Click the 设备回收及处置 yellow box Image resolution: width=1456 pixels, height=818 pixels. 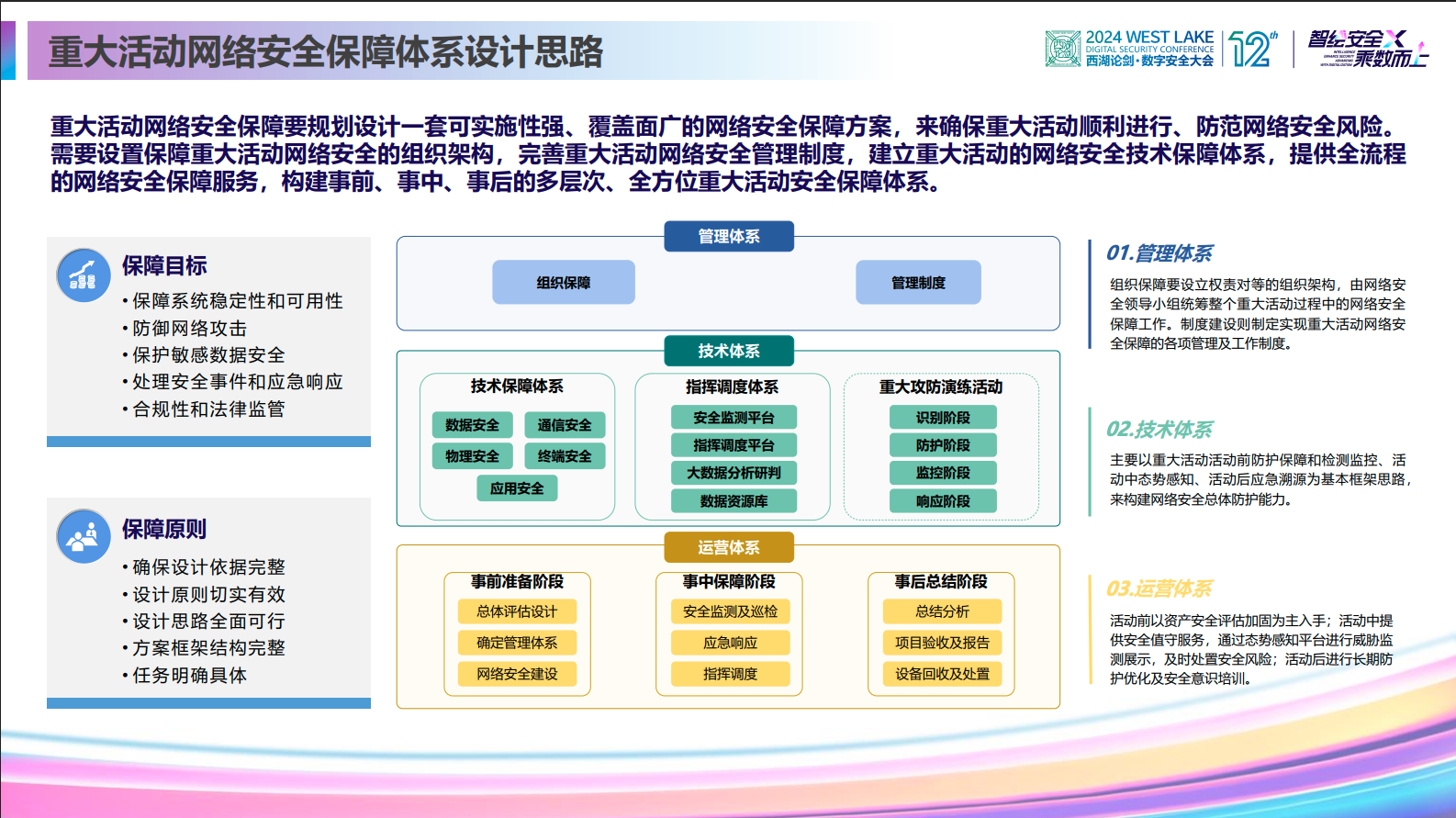pos(942,674)
